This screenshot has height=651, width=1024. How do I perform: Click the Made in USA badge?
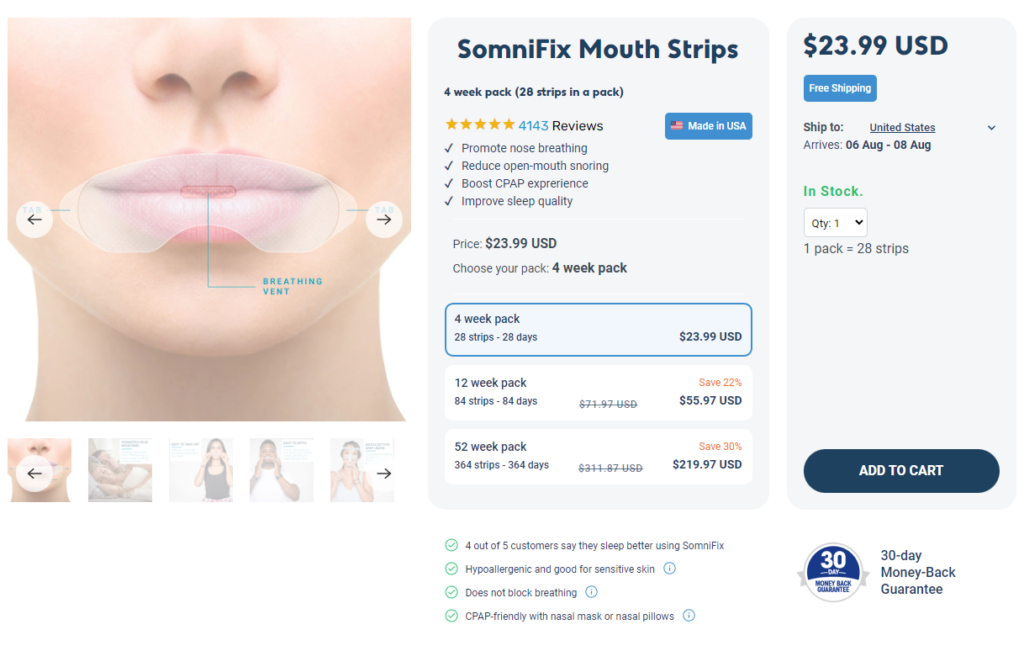coord(709,126)
